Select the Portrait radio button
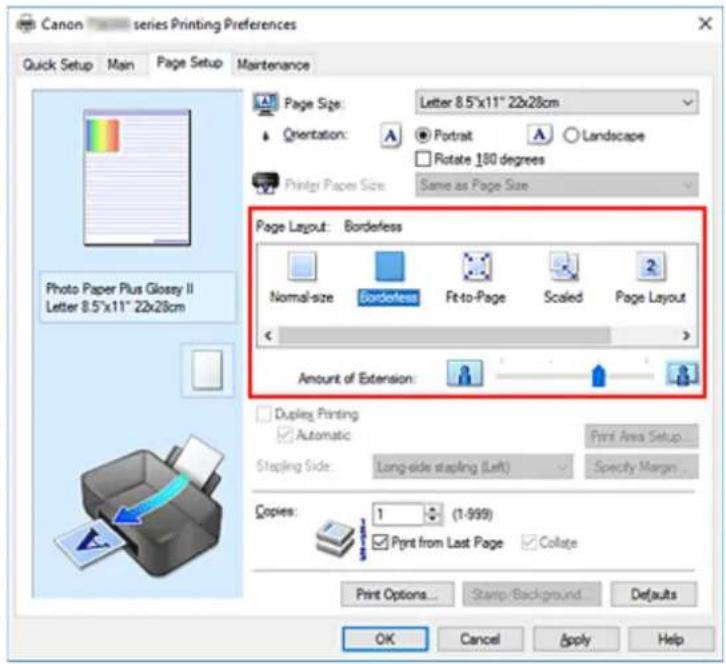This screenshot has height=664, width=726. [x=422, y=135]
